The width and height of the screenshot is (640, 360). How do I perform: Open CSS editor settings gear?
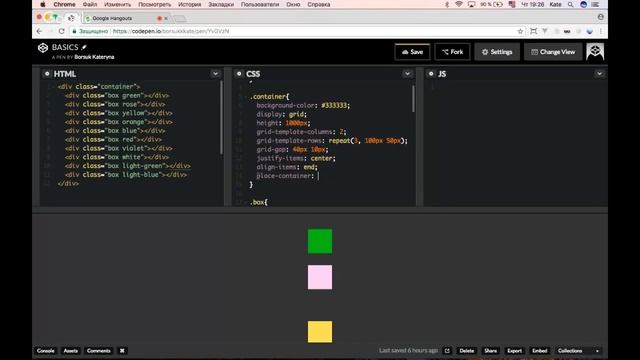(239, 74)
